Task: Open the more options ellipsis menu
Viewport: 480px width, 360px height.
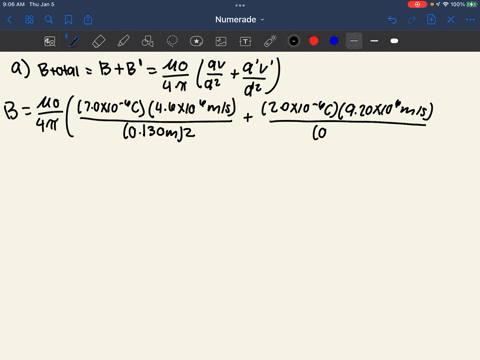Action: (470, 20)
